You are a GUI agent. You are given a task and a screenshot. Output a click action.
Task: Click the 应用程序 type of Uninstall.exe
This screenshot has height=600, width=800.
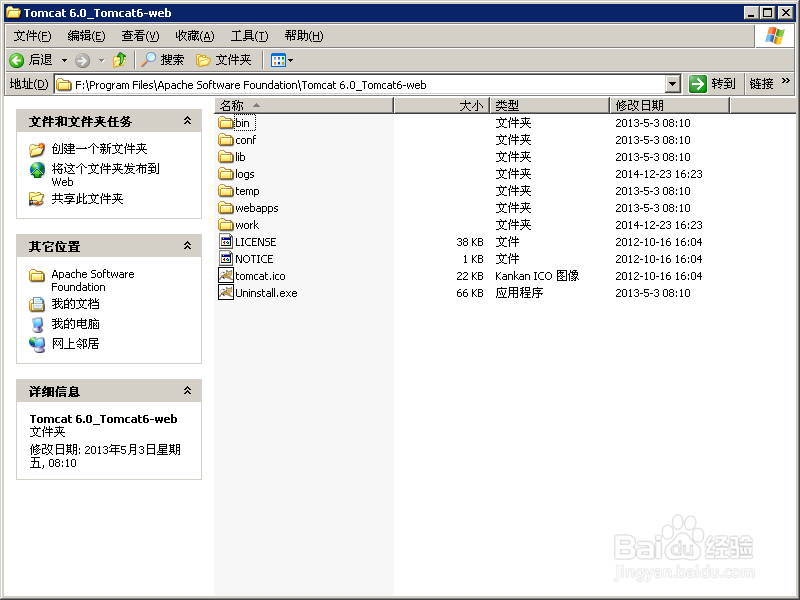click(x=519, y=293)
